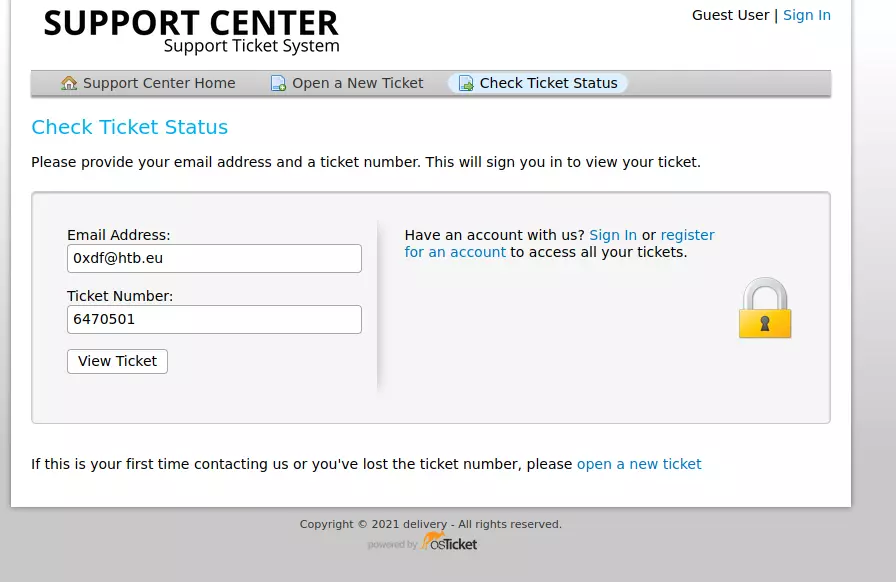Click the page icon beside Open a New Ticket
This screenshot has height=582, width=896.
pyautogui.click(x=278, y=83)
